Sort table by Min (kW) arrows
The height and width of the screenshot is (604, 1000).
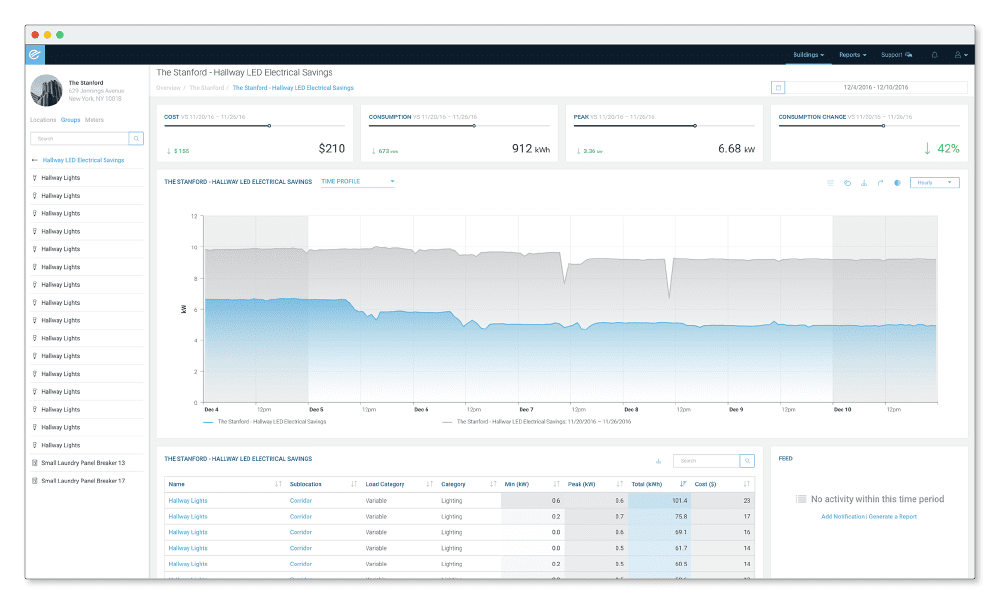click(x=557, y=484)
